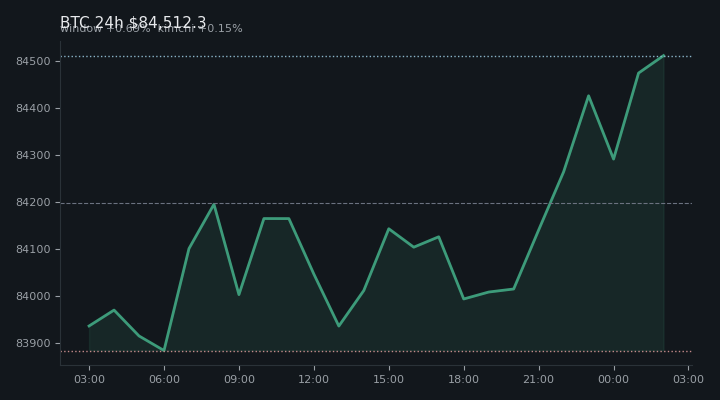Screen dimensions: 720x400
Task: Click the 09:00 time axis label
Action: [239, 379]
